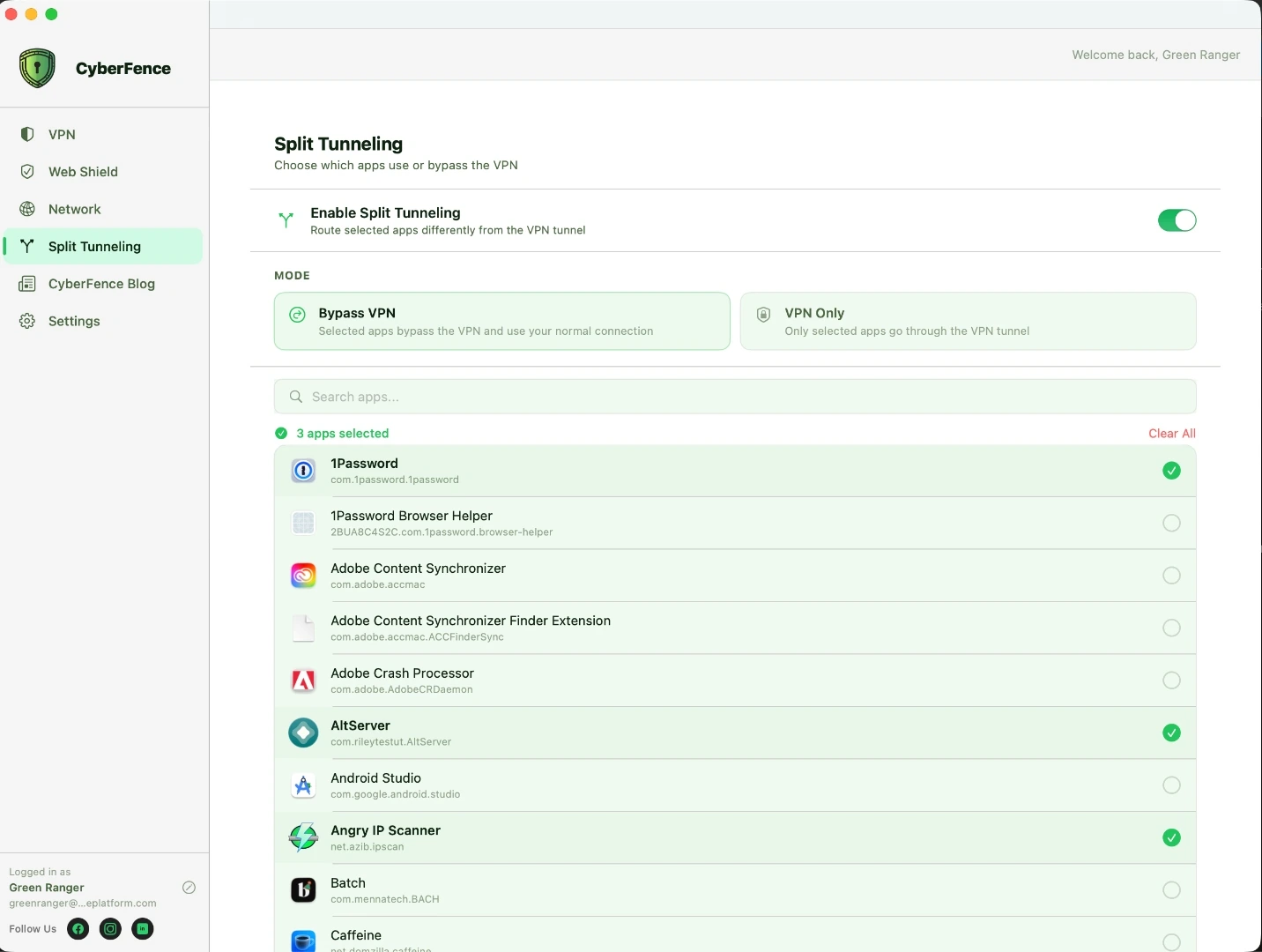The image size is (1262, 952).
Task: Click the Adobe Crash Processor red icon
Action: pyautogui.click(x=303, y=681)
